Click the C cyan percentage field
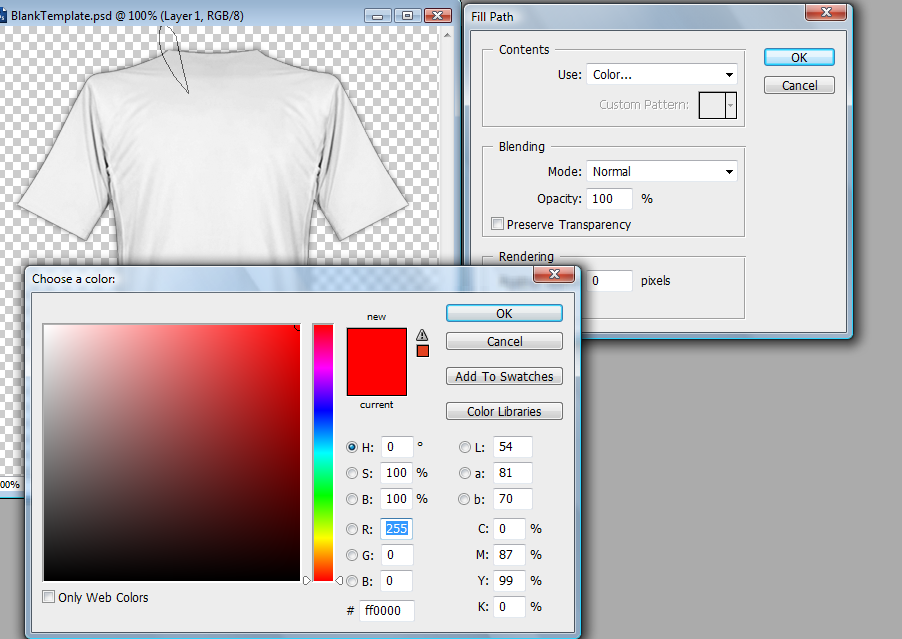Image resolution: width=902 pixels, height=639 pixels. (x=510, y=529)
